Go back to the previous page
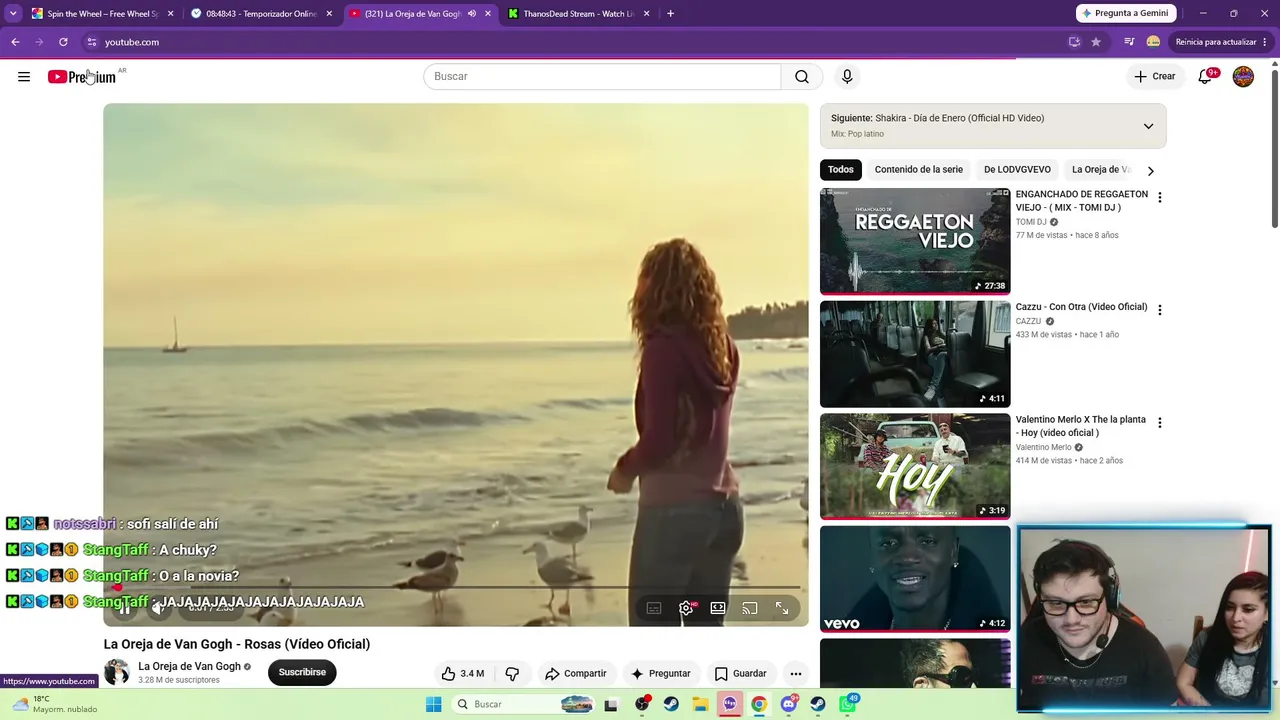This screenshot has width=1280, height=720. tap(15, 42)
